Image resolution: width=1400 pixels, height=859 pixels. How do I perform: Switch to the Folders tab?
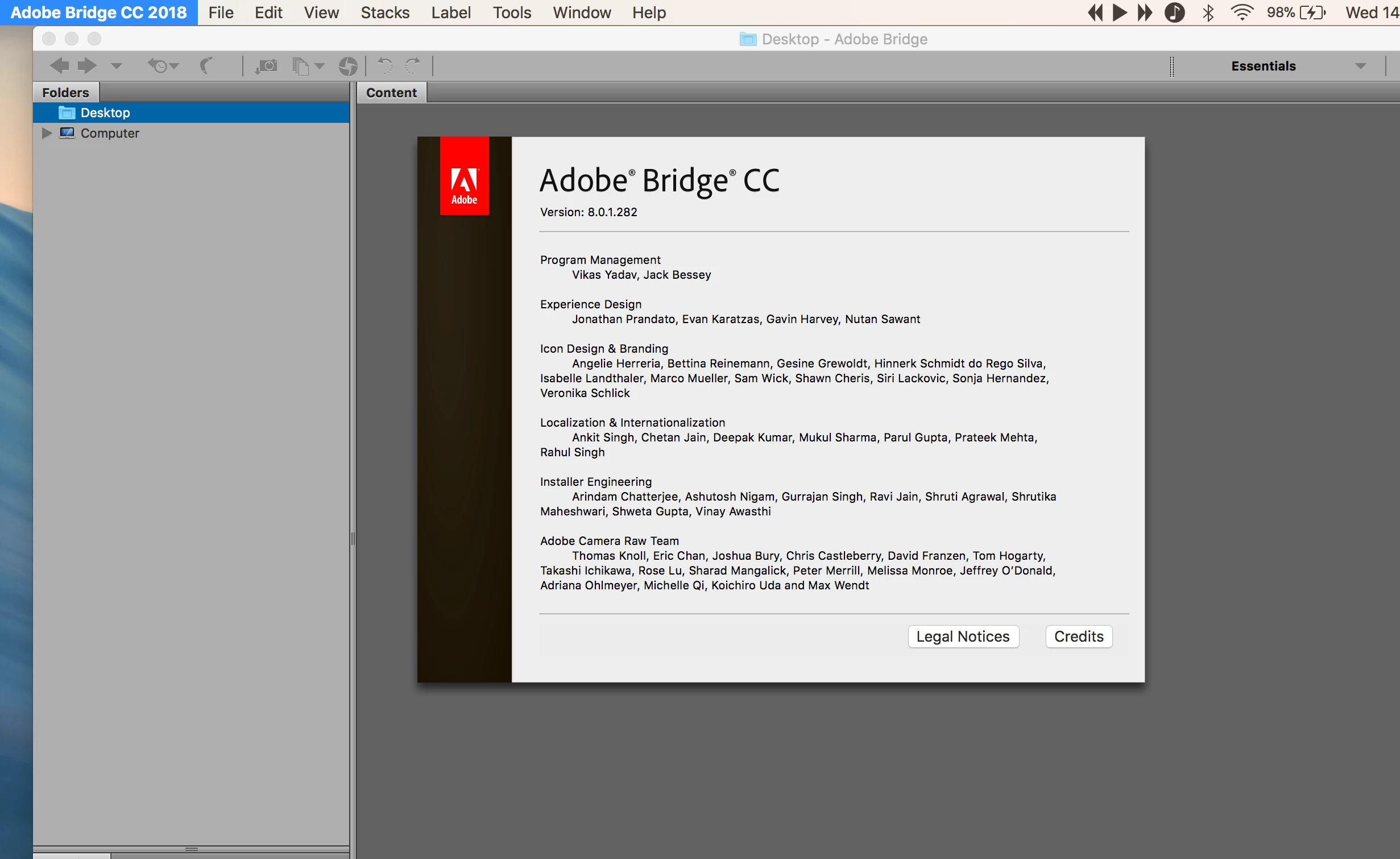65,93
